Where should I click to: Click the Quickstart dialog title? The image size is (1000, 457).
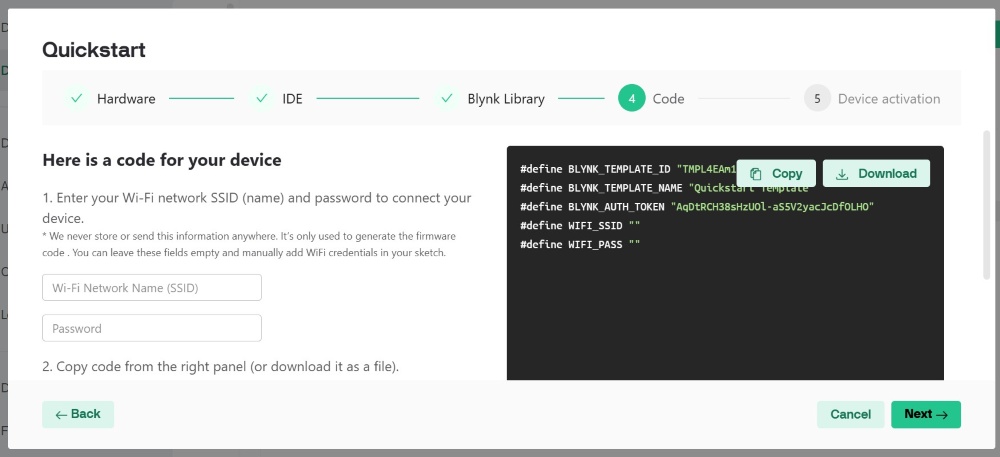pyautogui.click(x=94, y=50)
